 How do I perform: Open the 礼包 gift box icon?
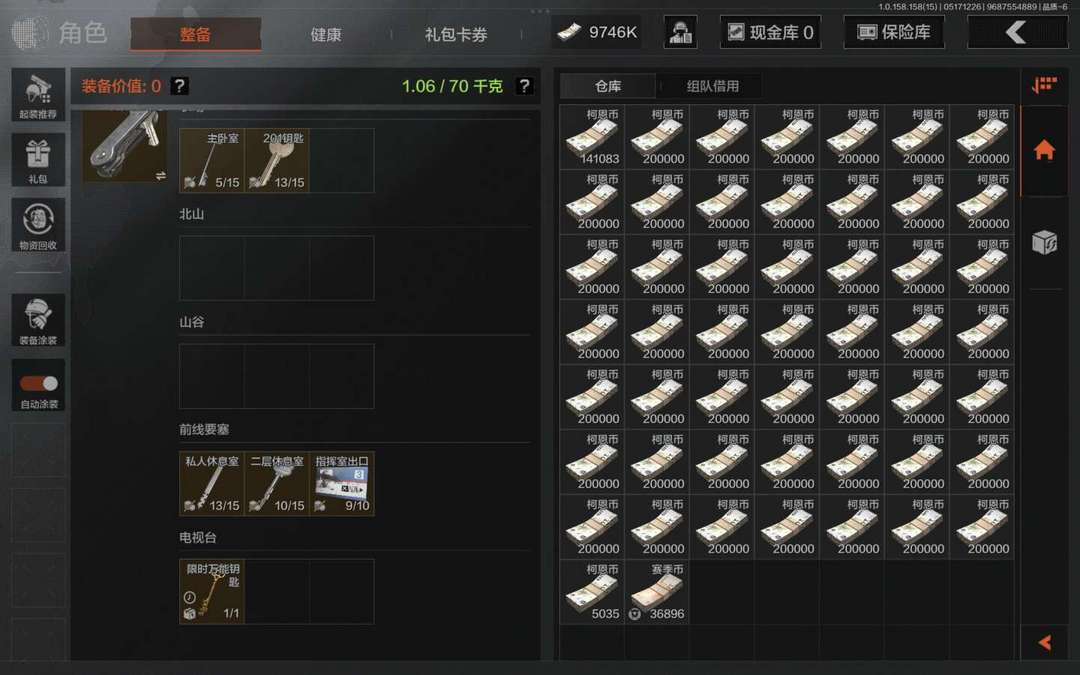tap(39, 160)
